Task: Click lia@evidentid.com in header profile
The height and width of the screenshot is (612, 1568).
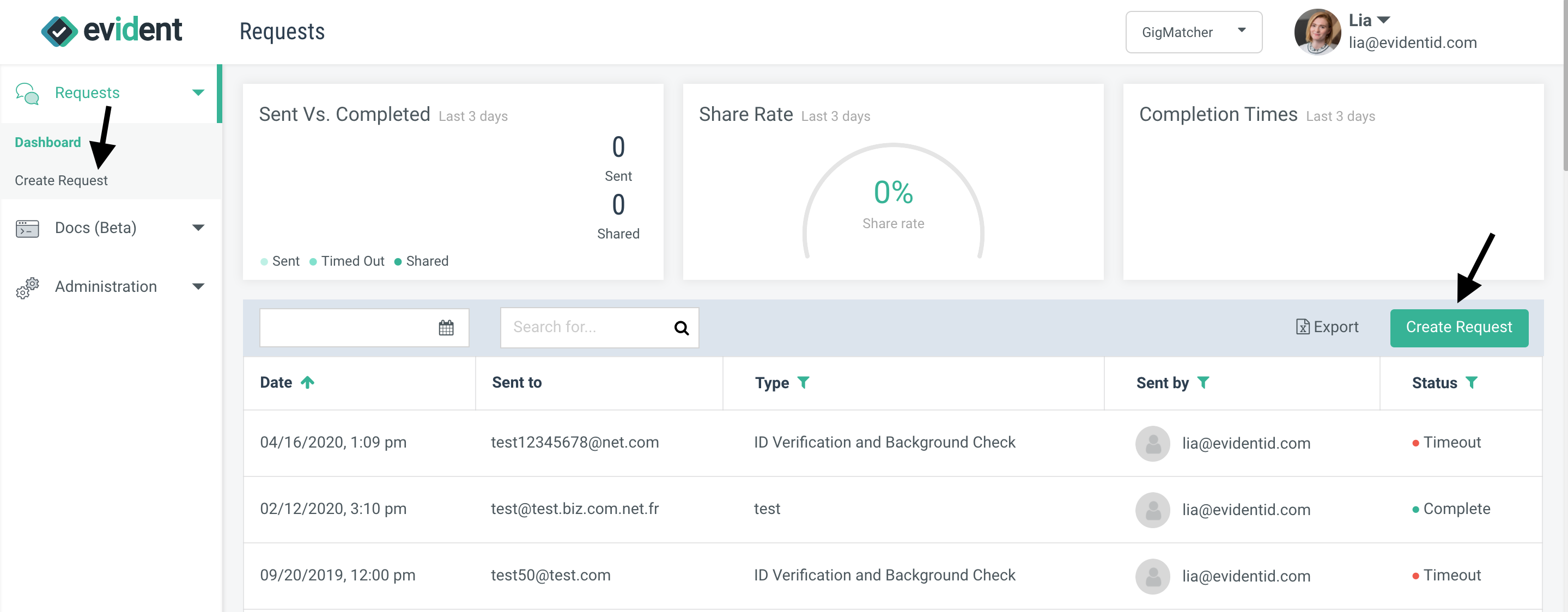Action: [x=1412, y=43]
